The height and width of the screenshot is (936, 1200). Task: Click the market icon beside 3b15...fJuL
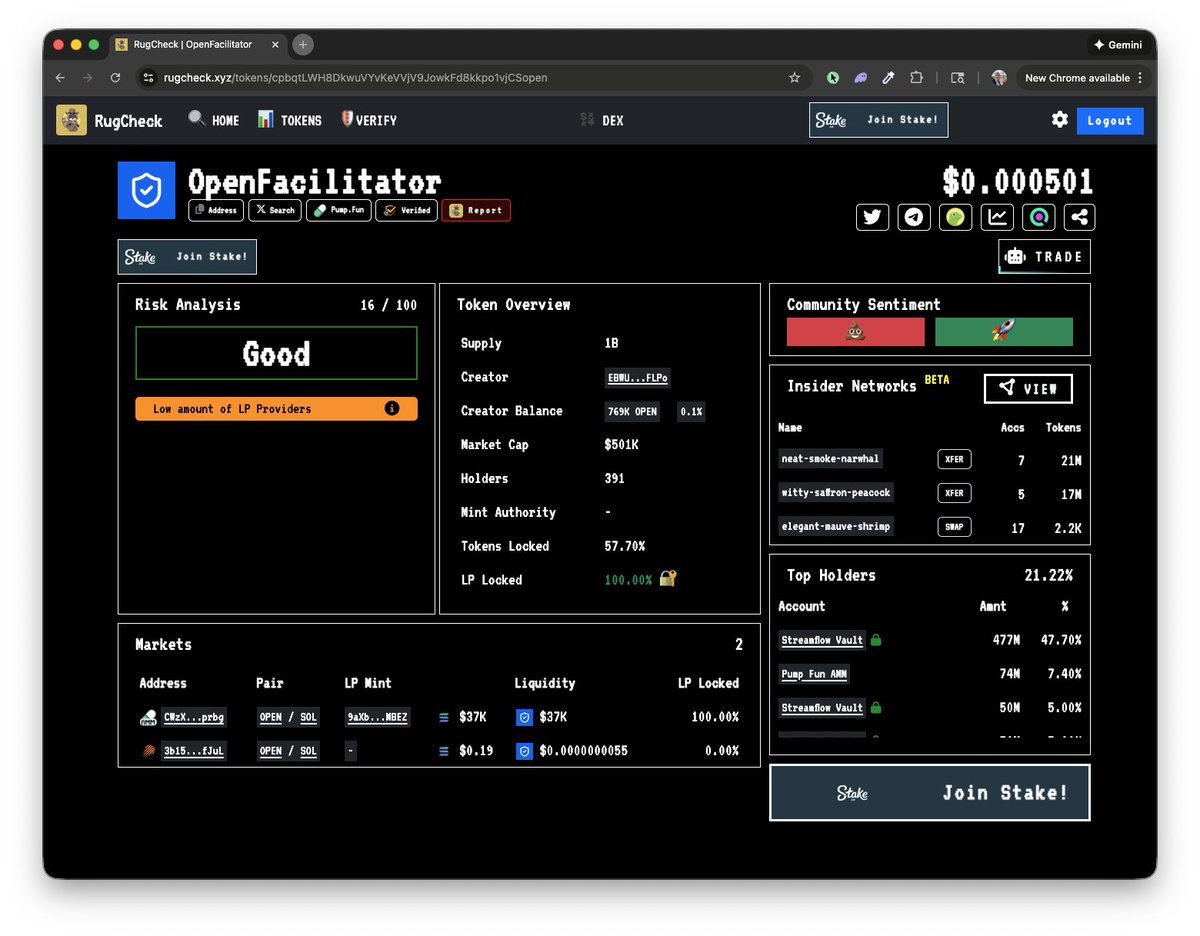click(148, 750)
